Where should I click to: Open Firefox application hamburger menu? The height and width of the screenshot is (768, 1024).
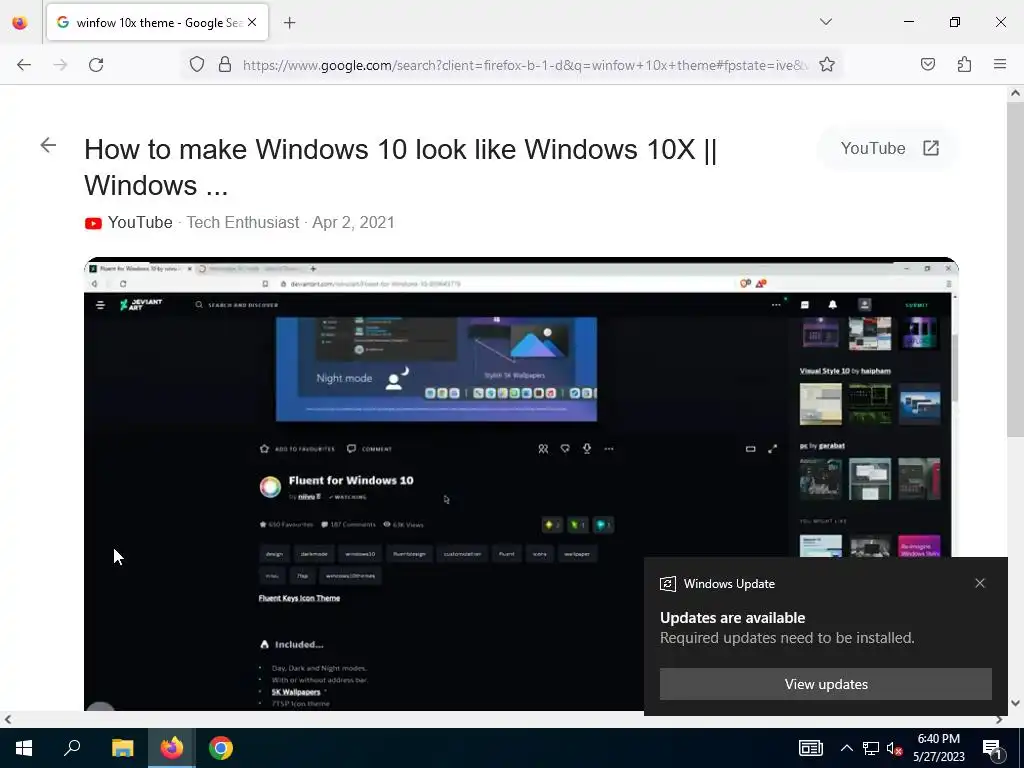point(999,64)
